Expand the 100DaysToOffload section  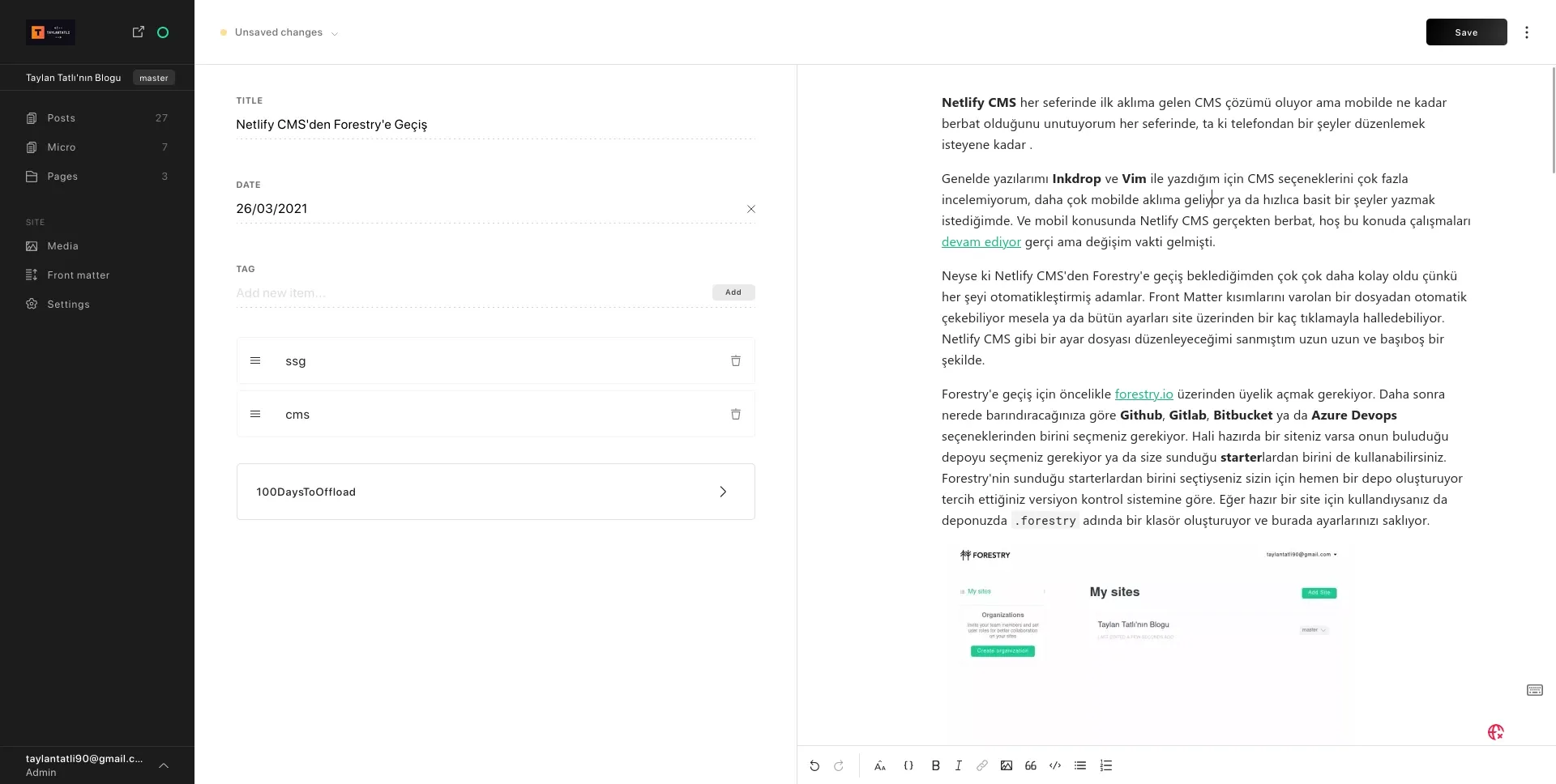[723, 492]
